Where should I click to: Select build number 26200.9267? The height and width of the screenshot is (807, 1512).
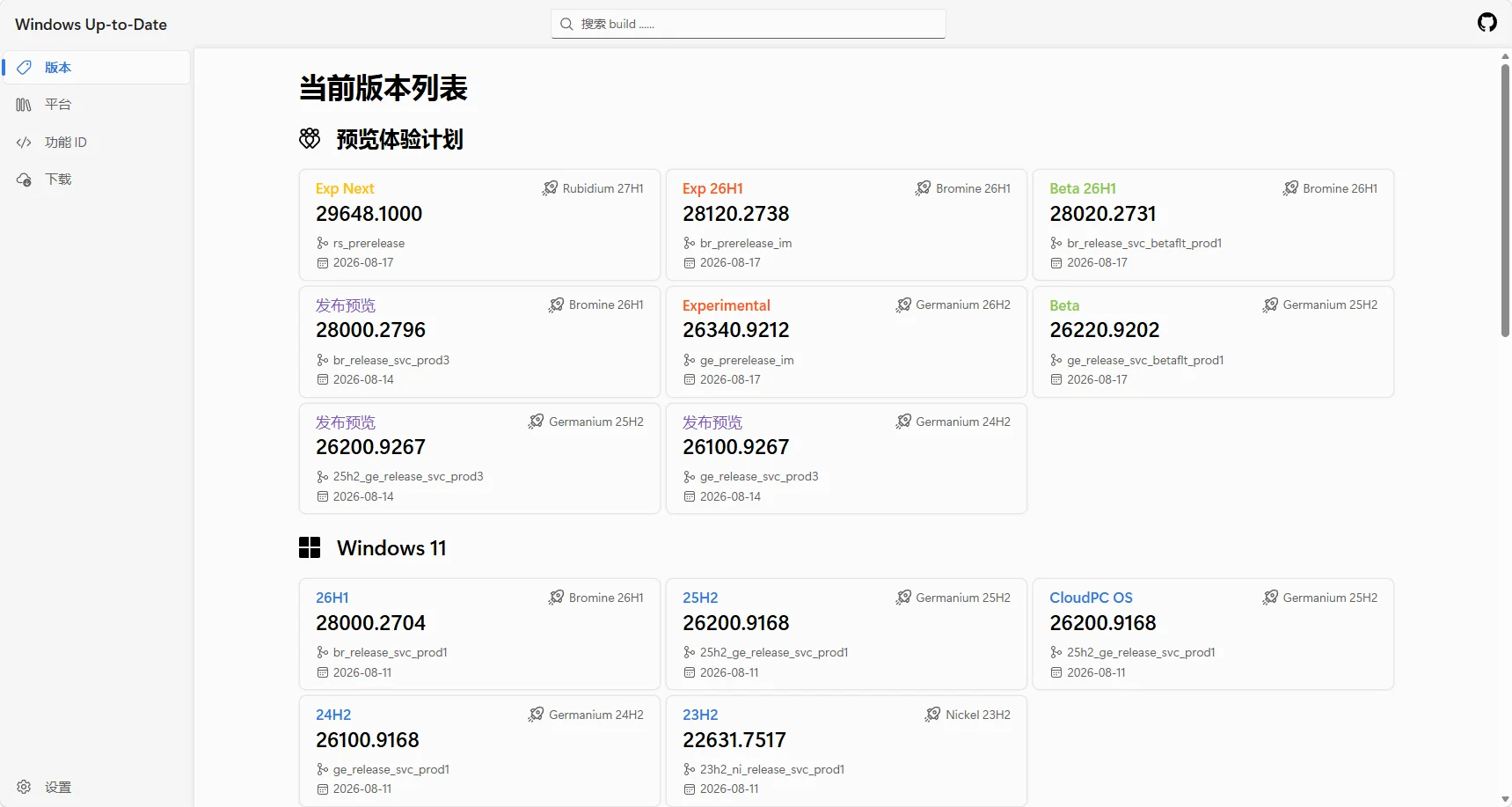pos(370,447)
